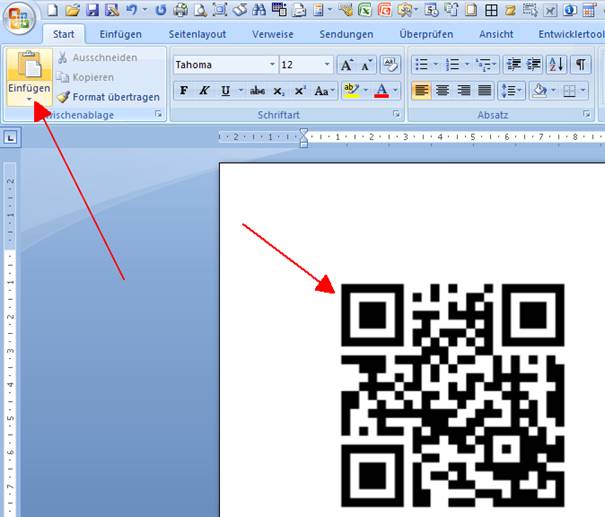This screenshot has width=605, height=517.
Task: Open the underline style dropdown arrow
Action: [240, 91]
